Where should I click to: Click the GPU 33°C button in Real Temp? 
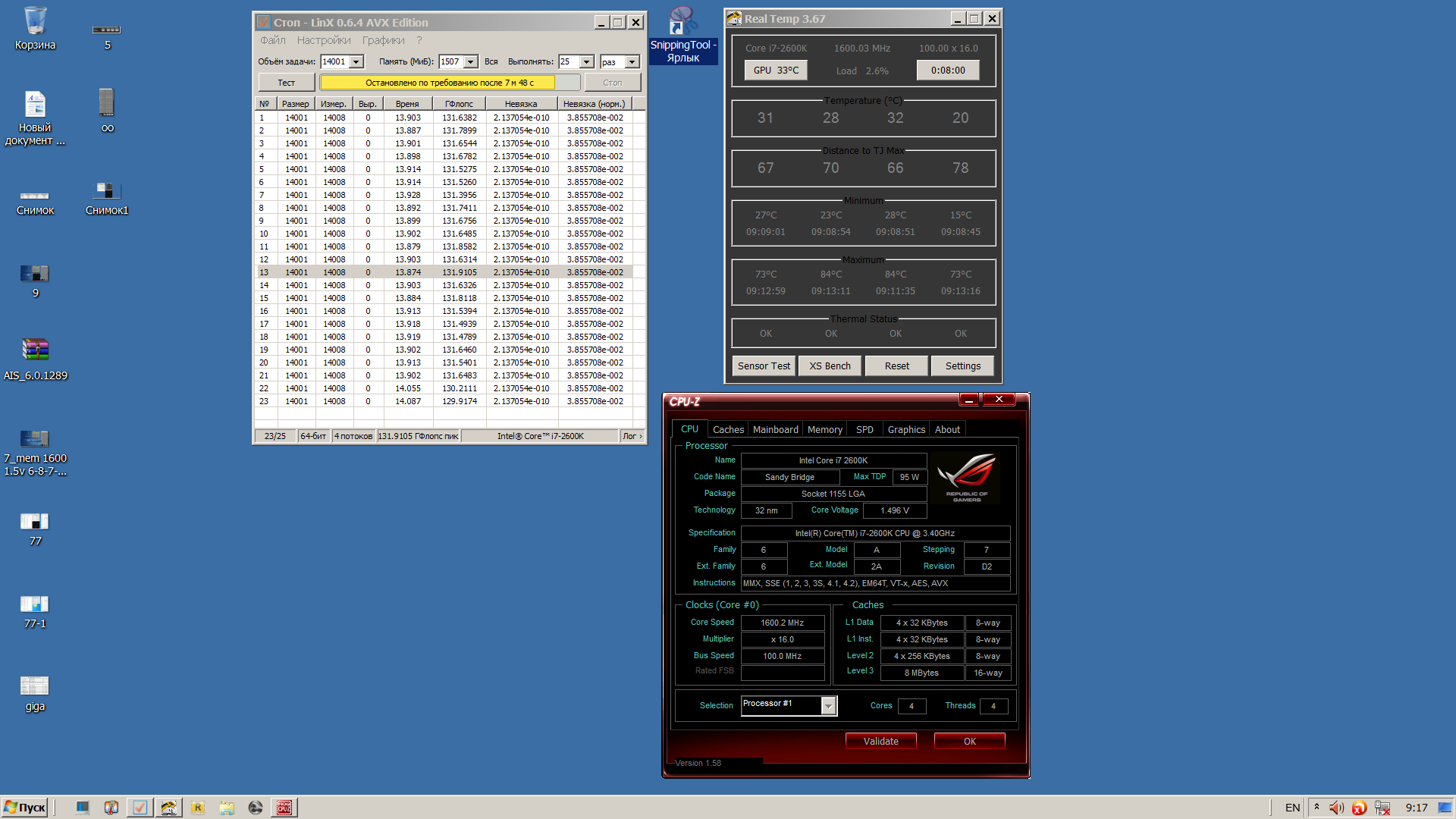pyautogui.click(x=775, y=70)
